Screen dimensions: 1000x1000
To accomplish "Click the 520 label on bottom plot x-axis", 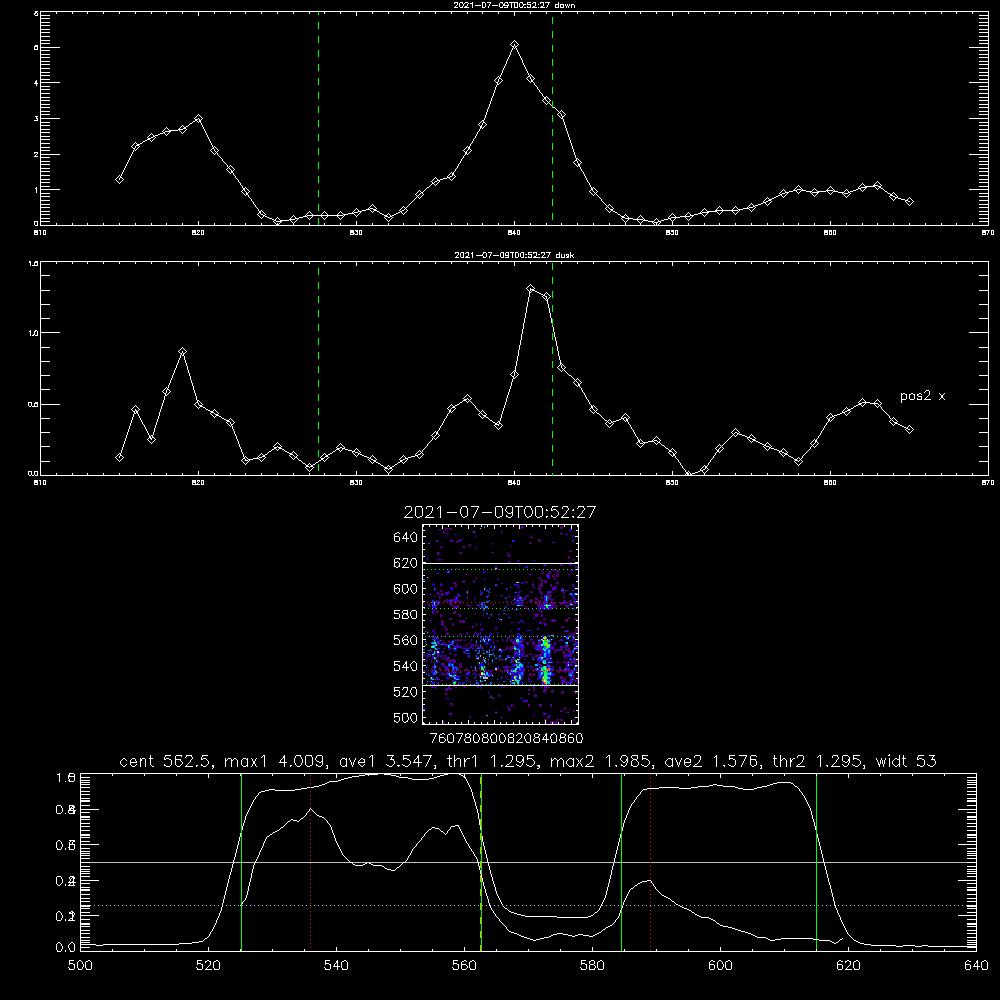I will pyautogui.click(x=208, y=966).
